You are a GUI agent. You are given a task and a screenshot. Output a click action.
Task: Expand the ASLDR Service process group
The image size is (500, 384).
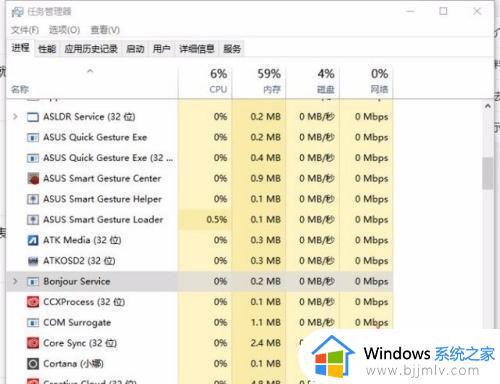[15, 117]
